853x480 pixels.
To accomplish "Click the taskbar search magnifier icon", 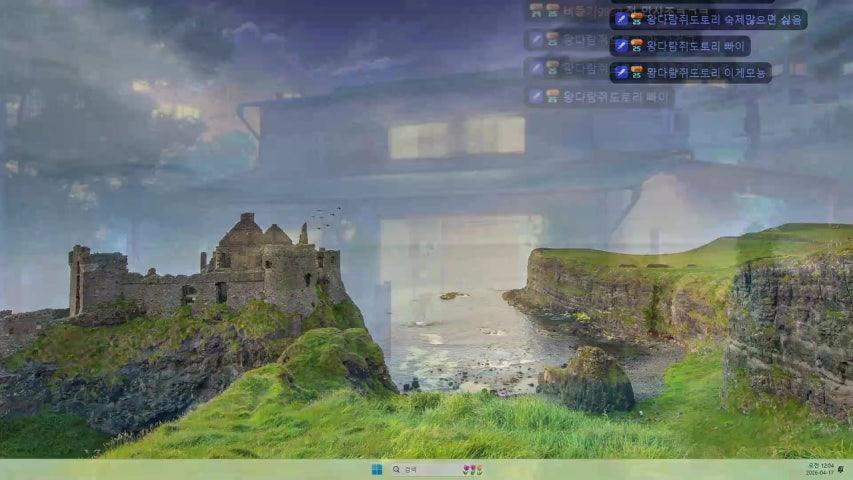I will [x=397, y=469].
